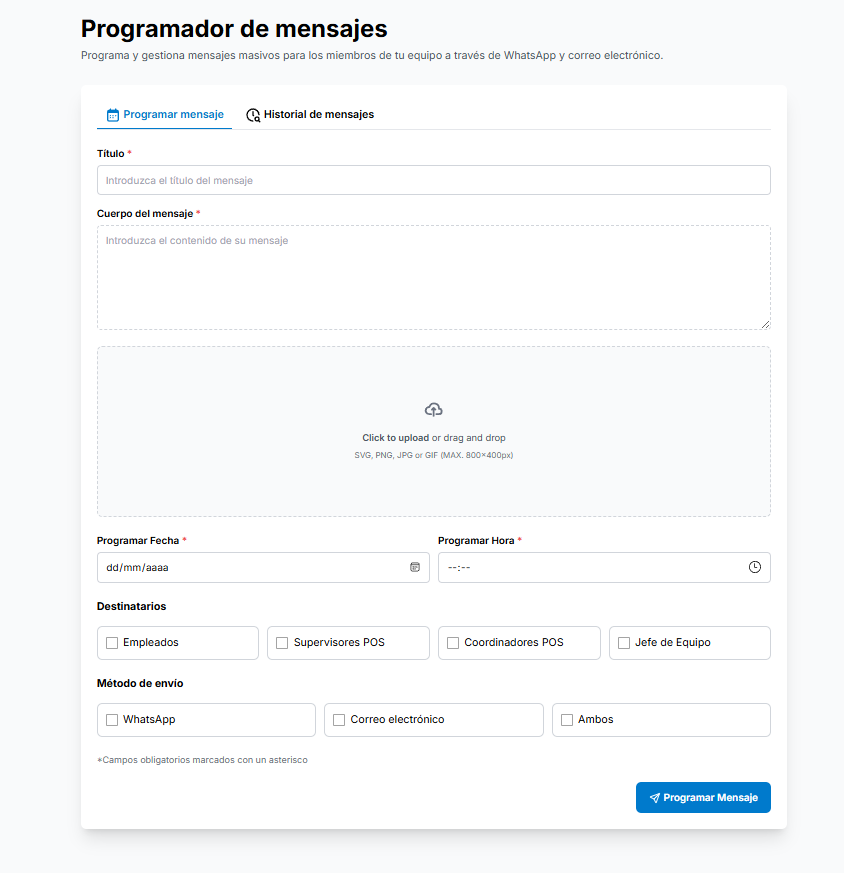Open the date picker calendar icon
This screenshot has height=873, width=844.
[x=415, y=567]
